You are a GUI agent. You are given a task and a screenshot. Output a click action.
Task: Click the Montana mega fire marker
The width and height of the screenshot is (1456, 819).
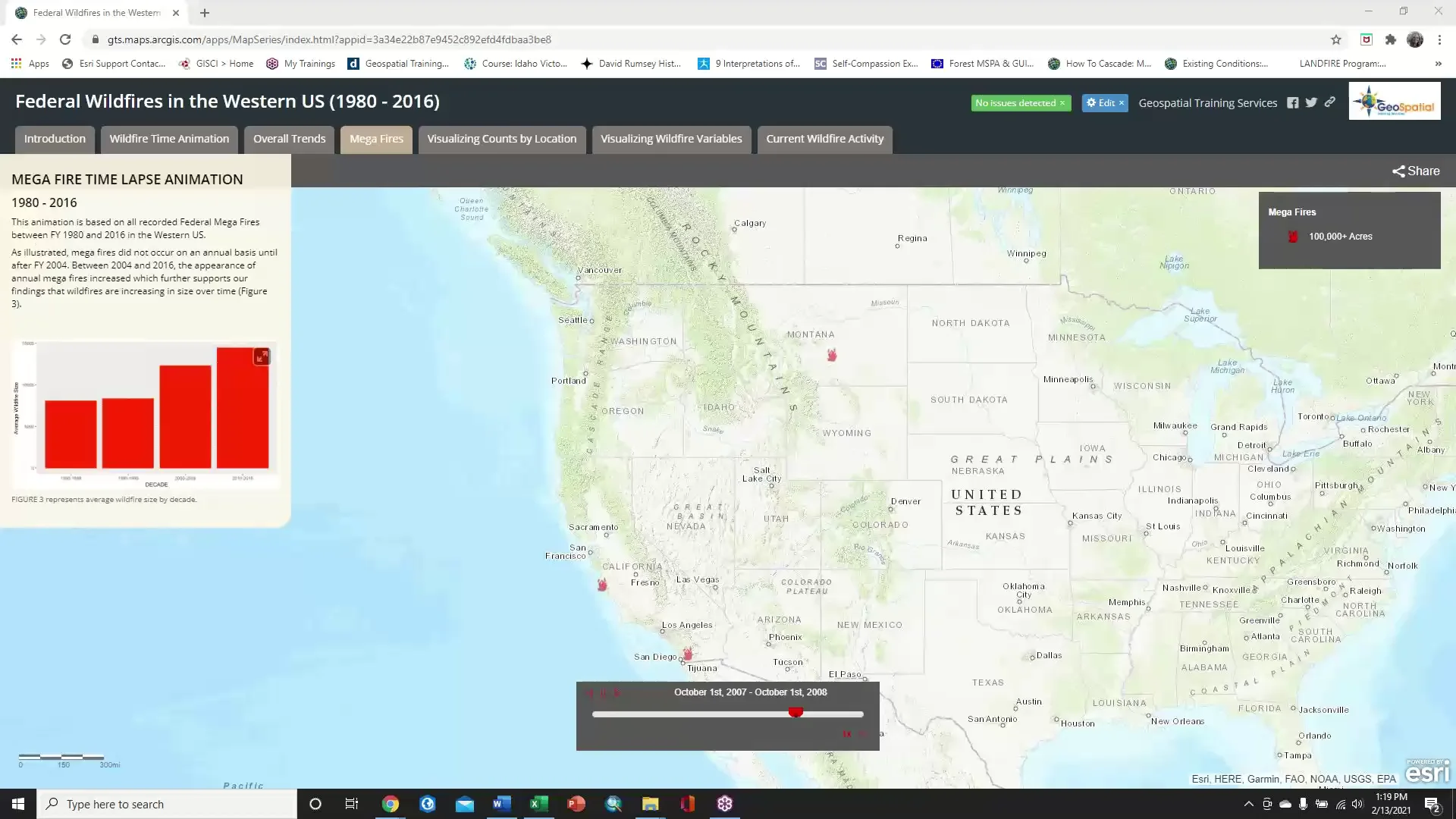(832, 355)
